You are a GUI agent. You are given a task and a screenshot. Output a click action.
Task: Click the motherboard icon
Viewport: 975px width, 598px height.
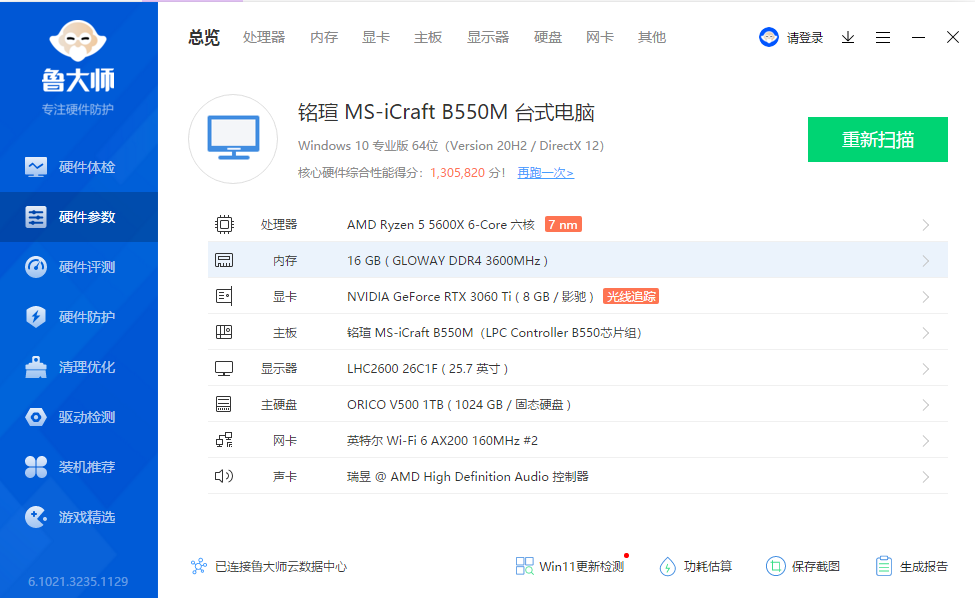224,333
